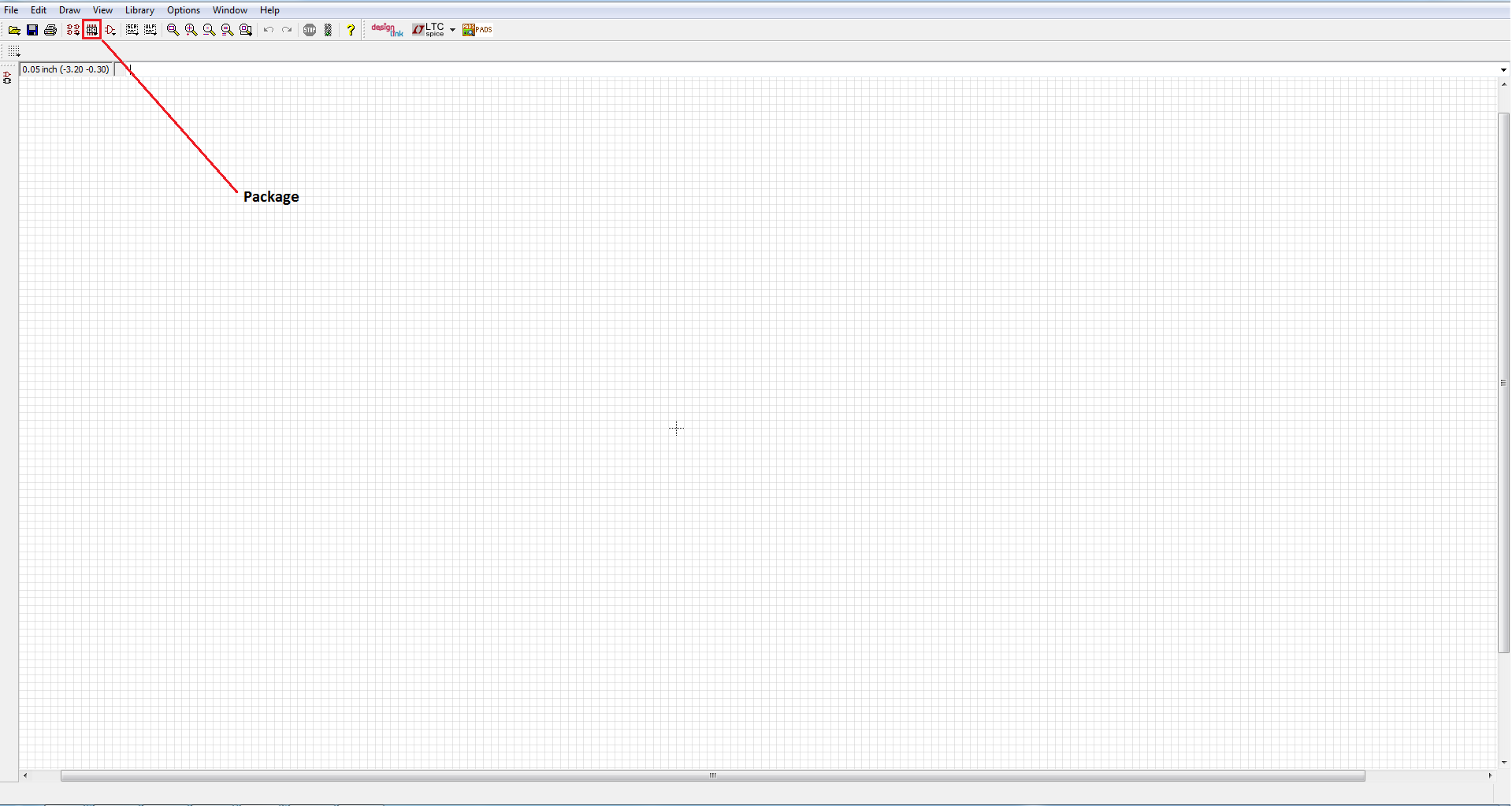Click the Stop sign icon
The width and height of the screenshot is (1512, 806).
[310, 30]
